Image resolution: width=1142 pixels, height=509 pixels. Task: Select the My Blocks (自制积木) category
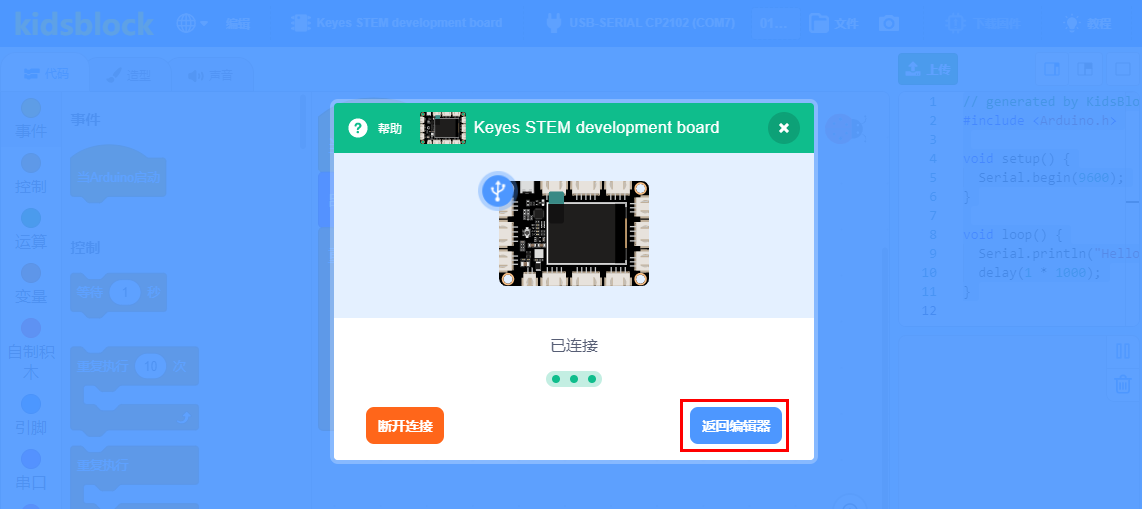coord(31,351)
